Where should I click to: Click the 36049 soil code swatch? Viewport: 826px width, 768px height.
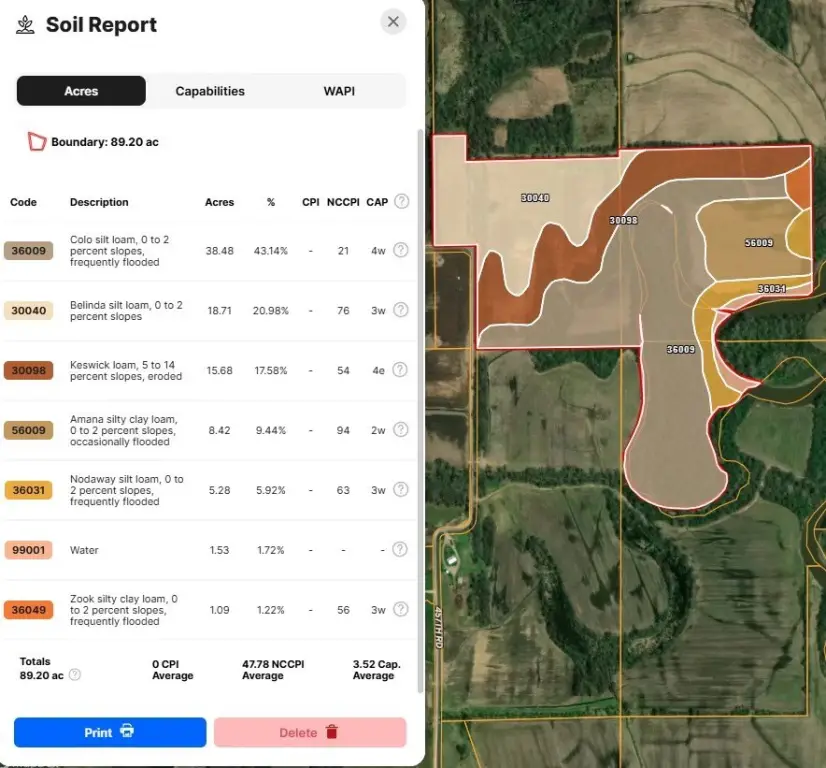29,610
